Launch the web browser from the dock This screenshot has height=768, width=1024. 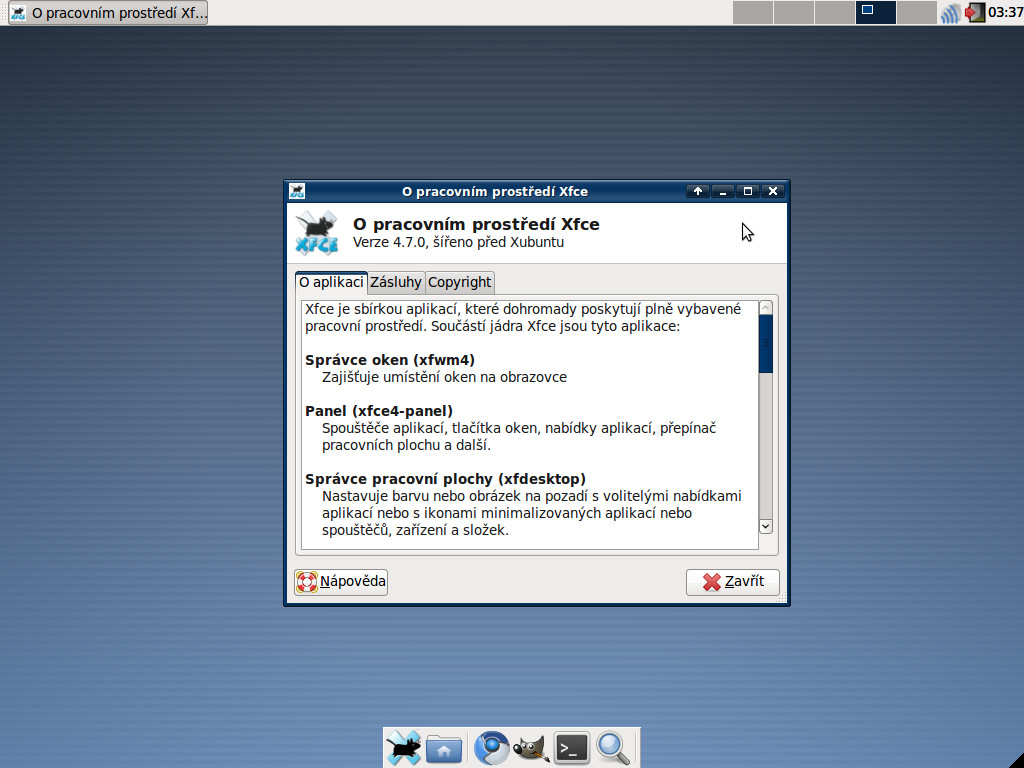tap(491, 748)
